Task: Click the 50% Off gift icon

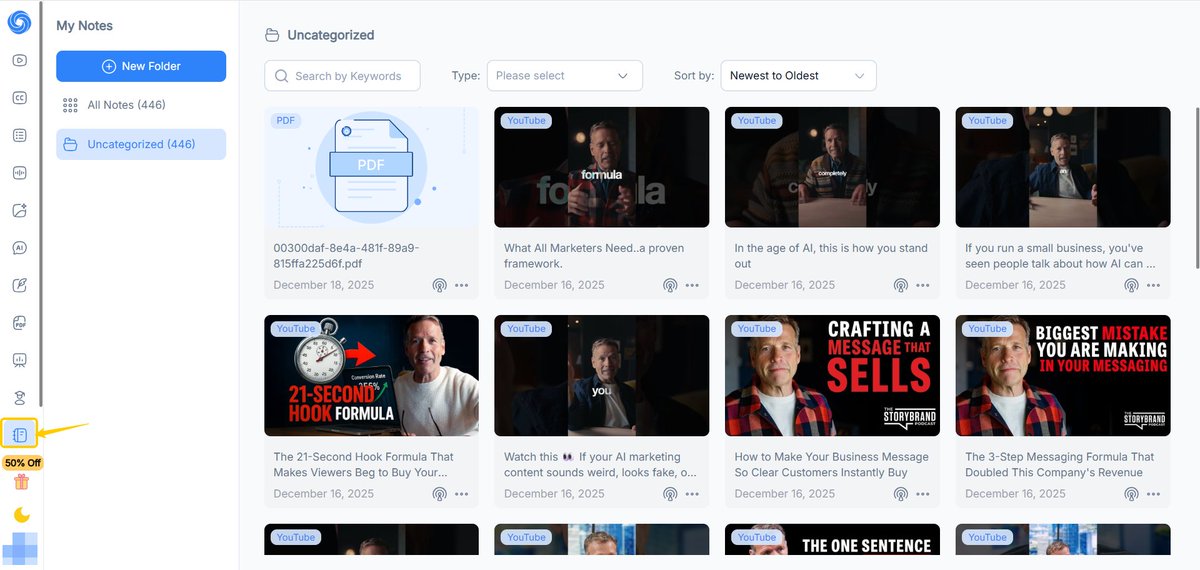Action: pyautogui.click(x=21, y=482)
